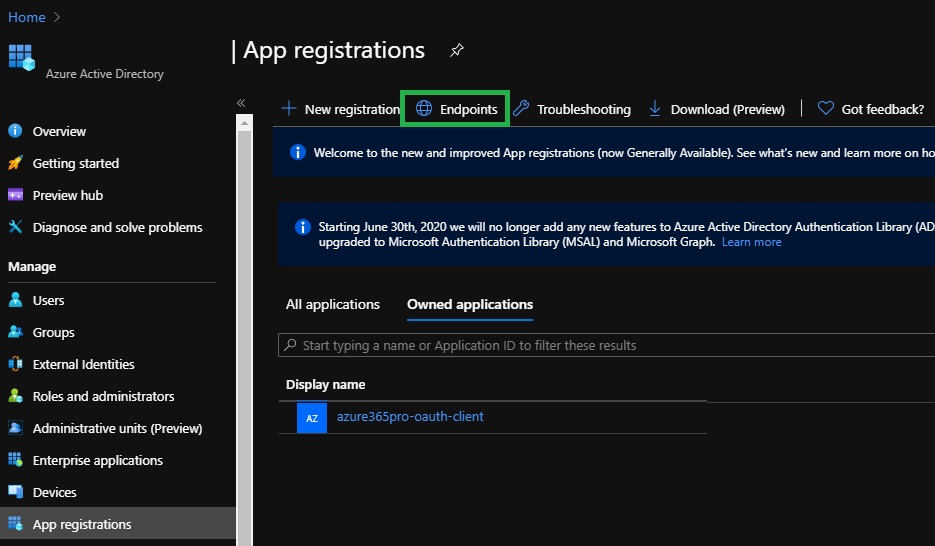The width and height of the screenshot is (935, 546).
Task: Switch to the Owned applications tab
Action: pos(470,305)
